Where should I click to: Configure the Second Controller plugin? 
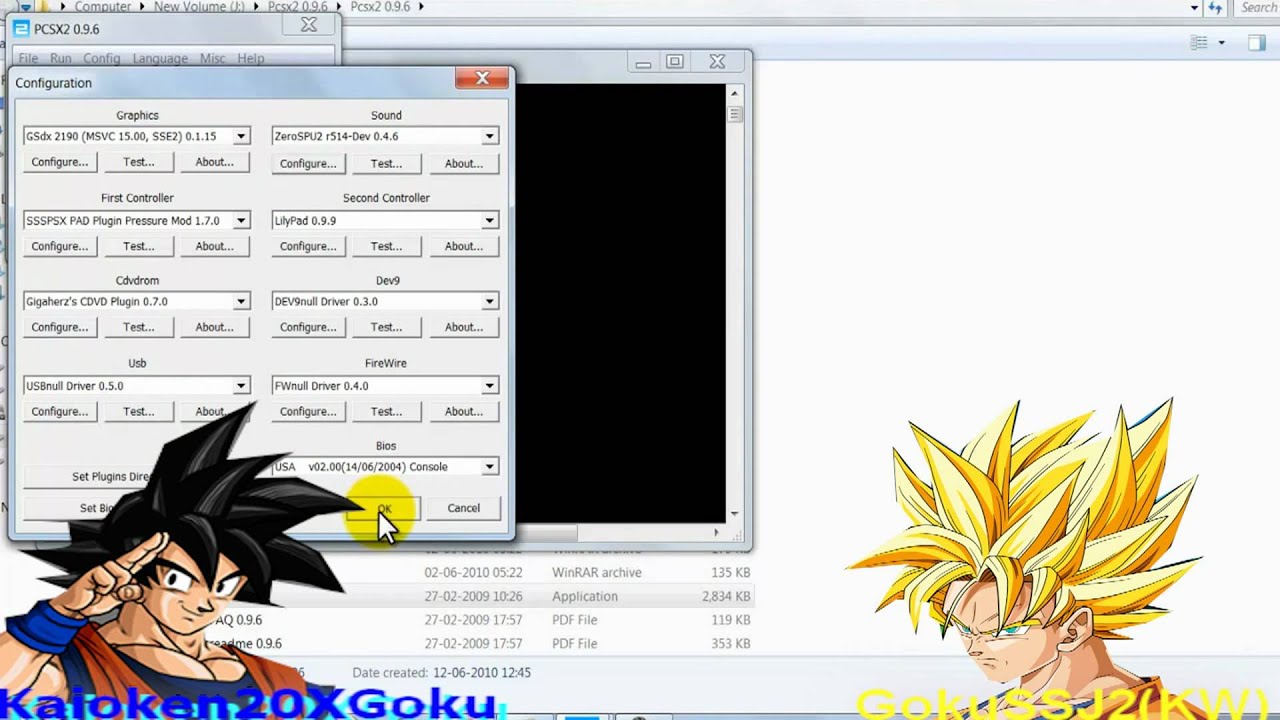(308, 246)
